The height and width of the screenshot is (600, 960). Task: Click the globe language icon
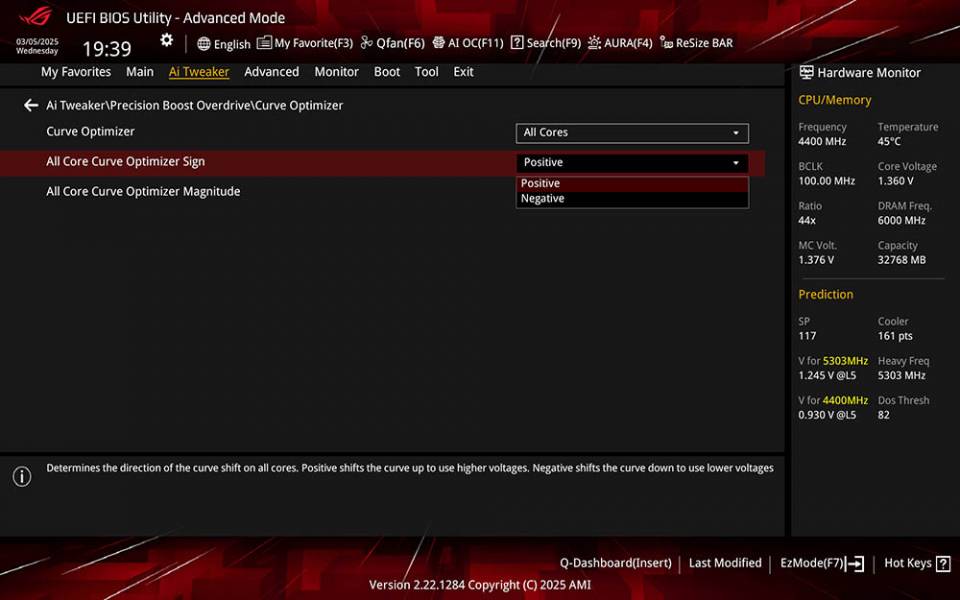coord(204,43)
